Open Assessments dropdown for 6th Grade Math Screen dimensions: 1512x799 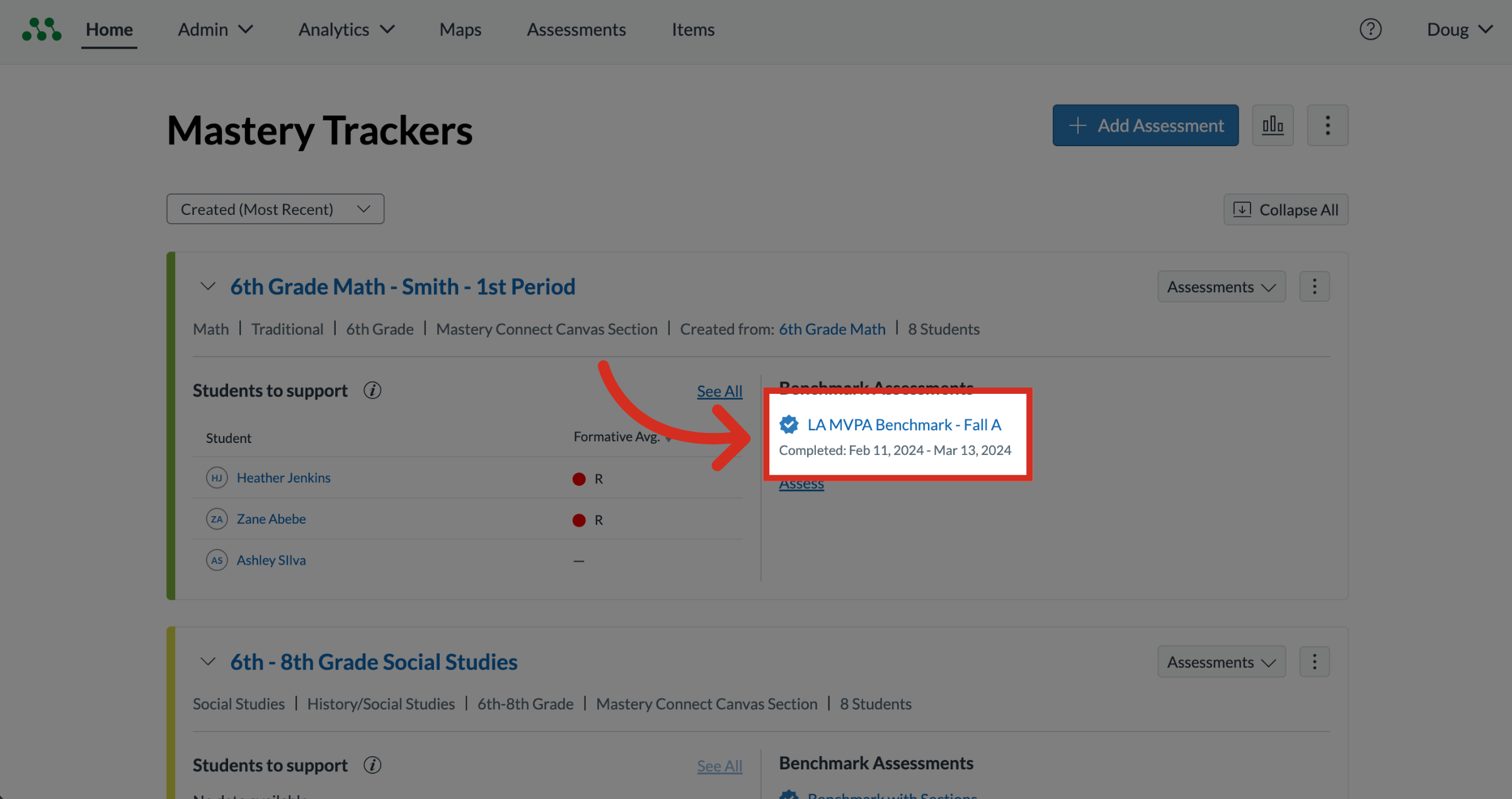point(1222,287)
